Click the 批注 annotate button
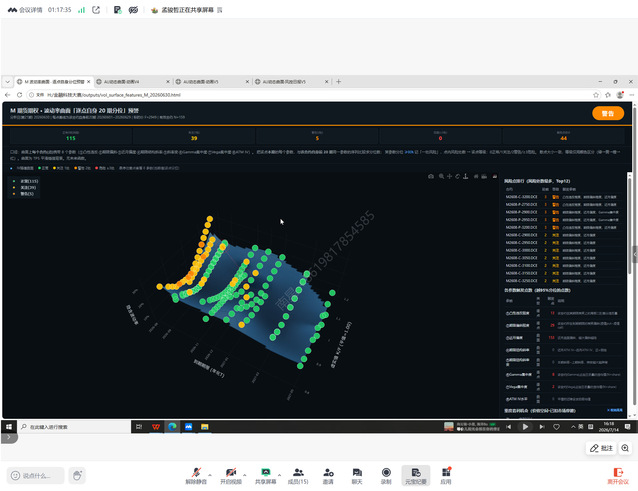Screen dimensions: 638x491 click(x=601, y=448)
